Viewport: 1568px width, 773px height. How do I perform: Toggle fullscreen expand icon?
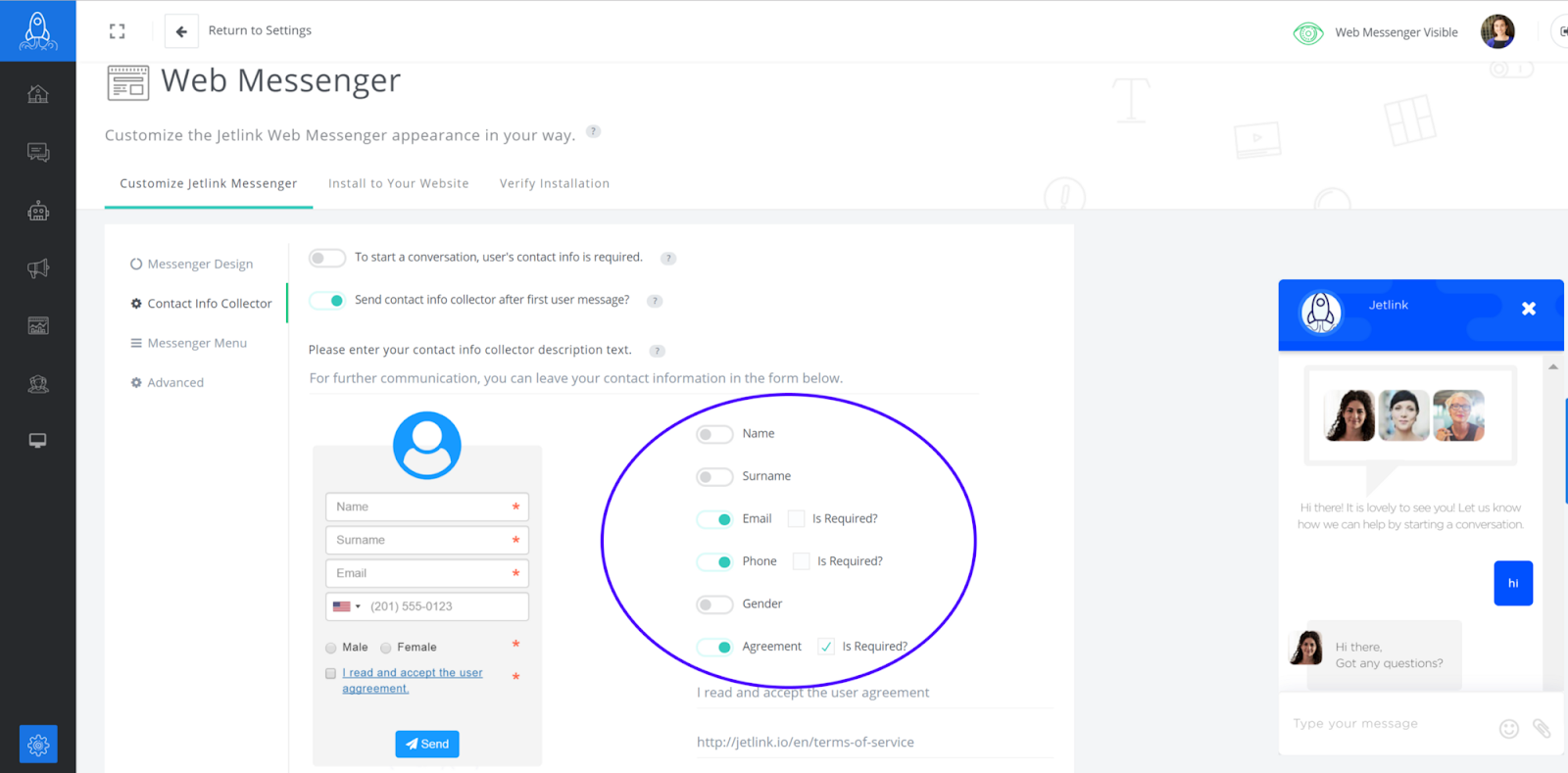(117, 31)
